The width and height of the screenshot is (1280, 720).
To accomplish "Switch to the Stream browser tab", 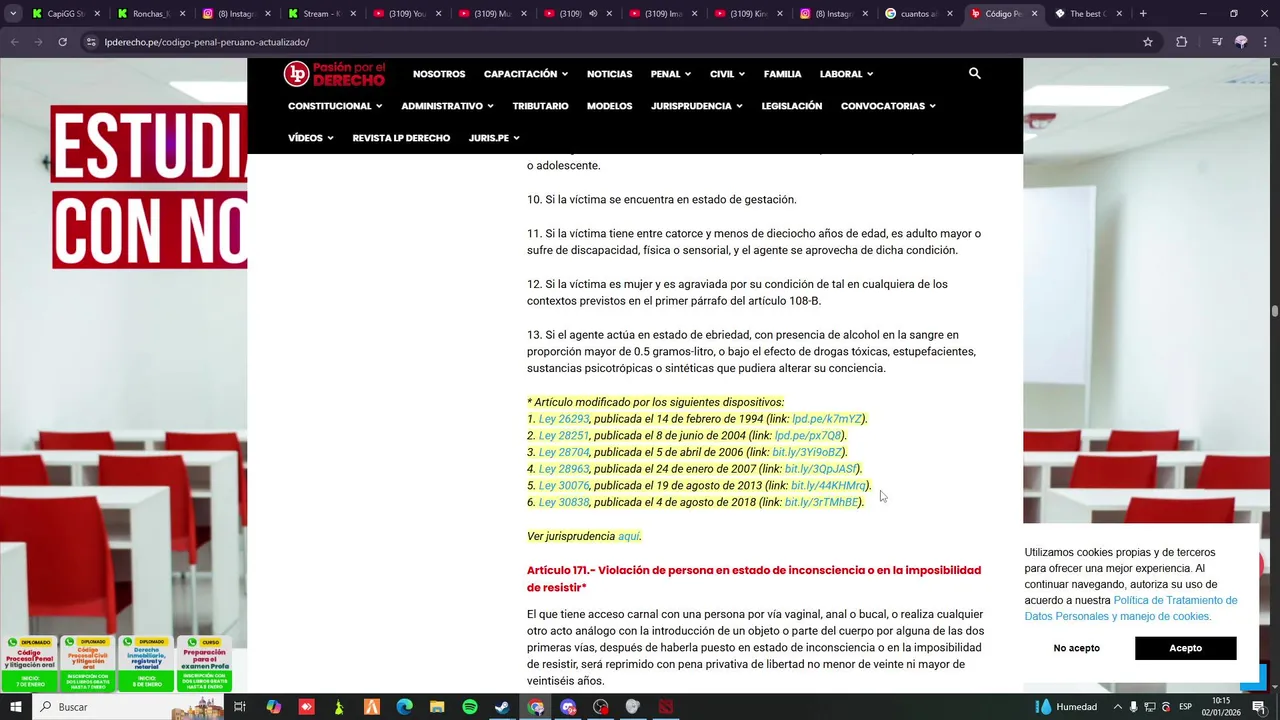I will pos(320,14).
